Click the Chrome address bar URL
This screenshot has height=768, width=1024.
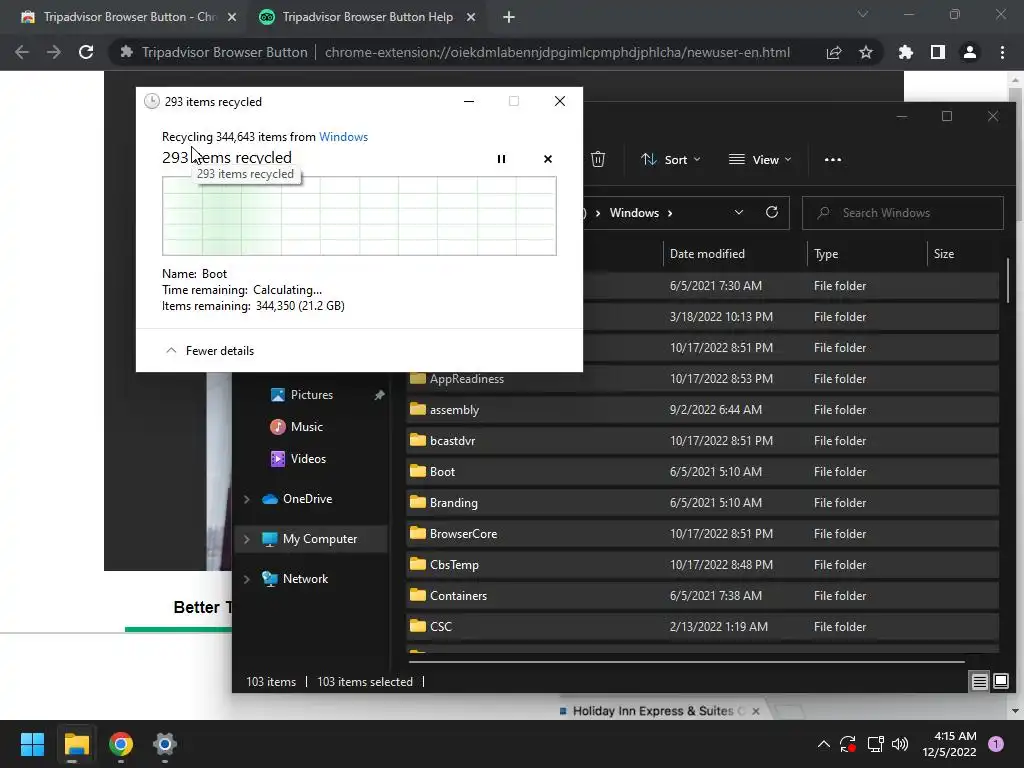pos(557,52)
